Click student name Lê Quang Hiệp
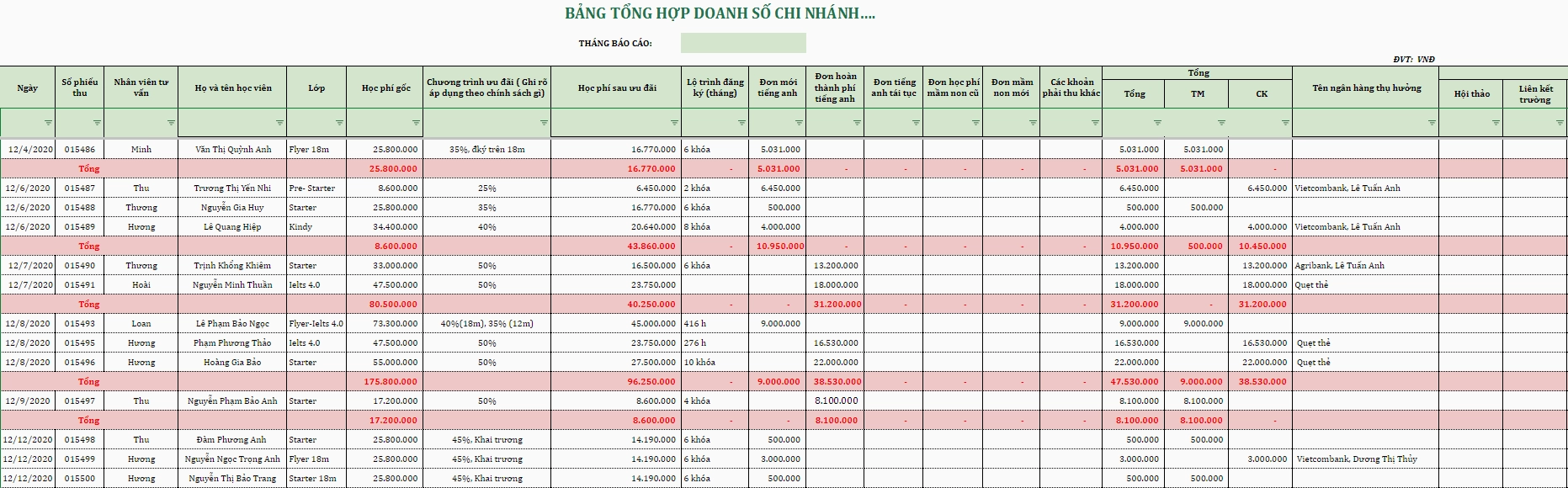The image size is (1568, 488). [233, 226]
